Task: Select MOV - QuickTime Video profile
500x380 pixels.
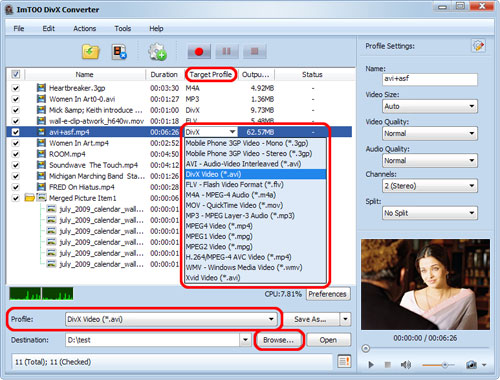Action: click(255, 205)
